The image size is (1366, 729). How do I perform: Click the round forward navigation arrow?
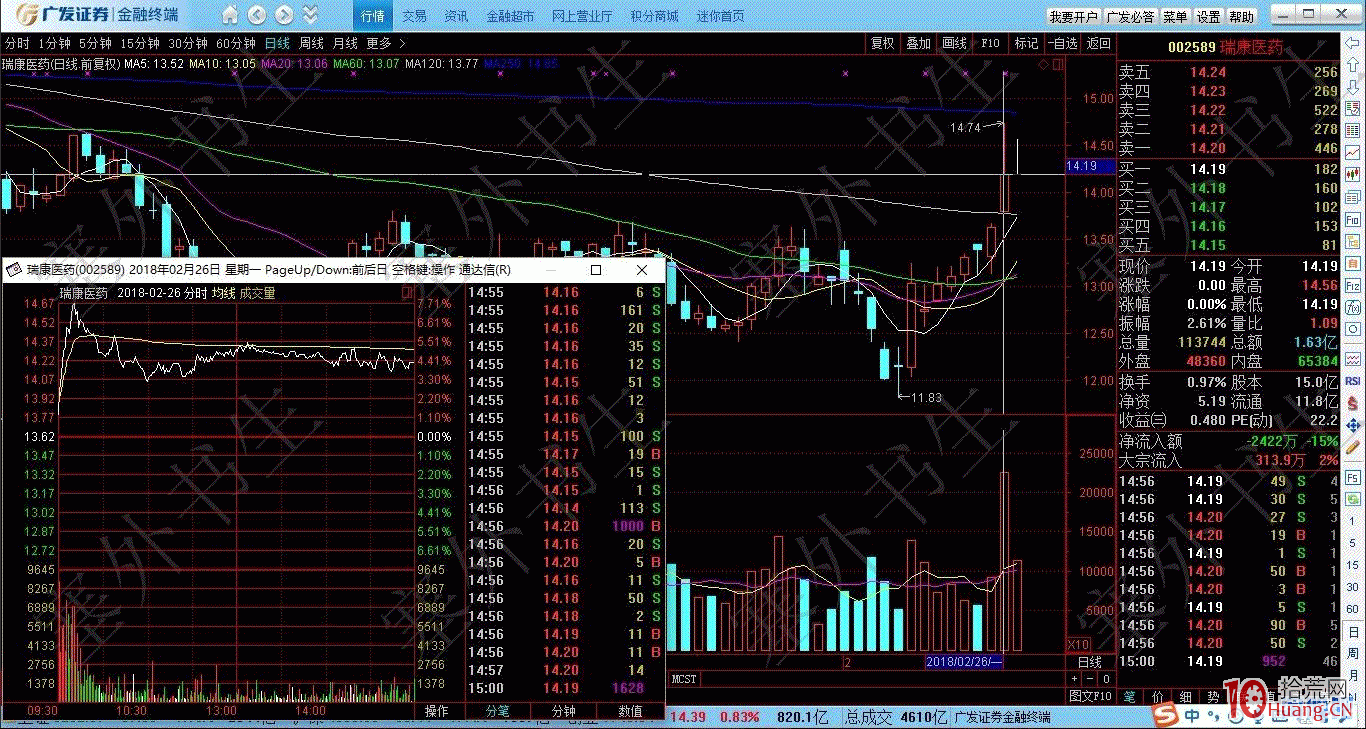284,15
